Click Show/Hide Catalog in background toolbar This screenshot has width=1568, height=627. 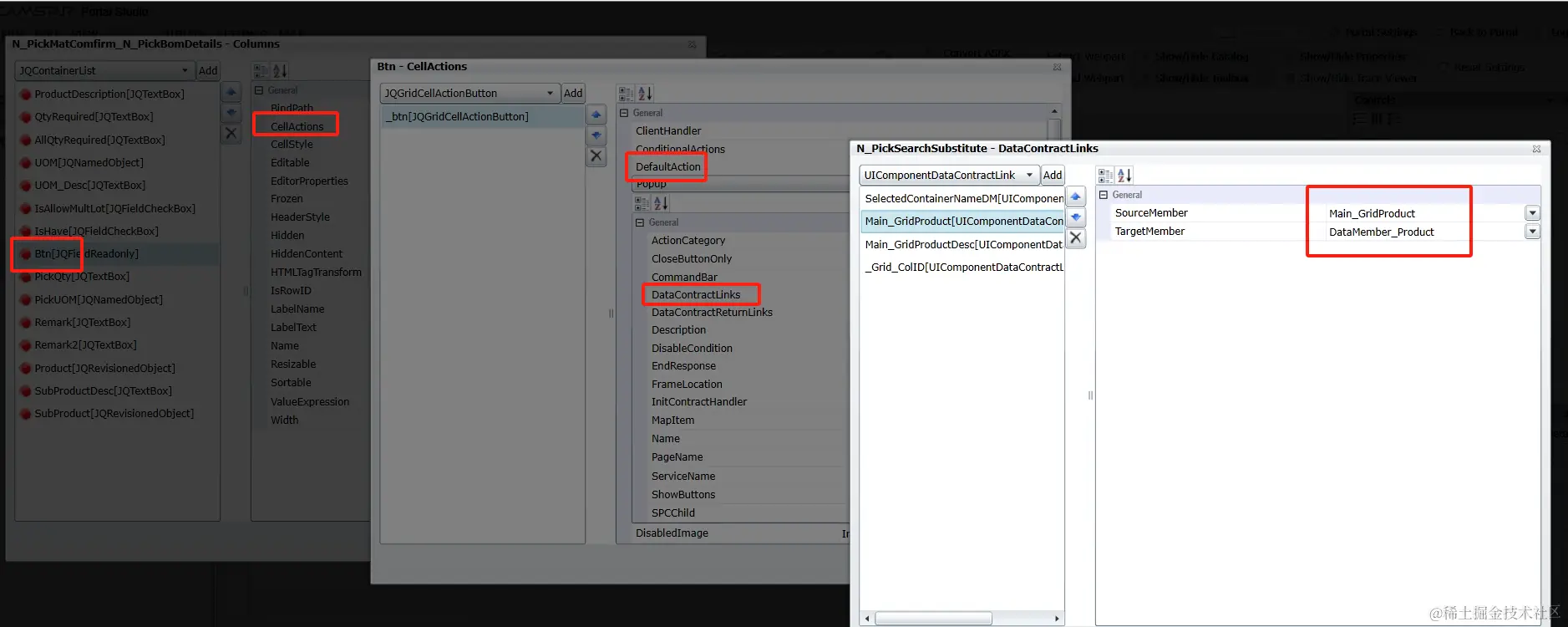click(1201, 57)
